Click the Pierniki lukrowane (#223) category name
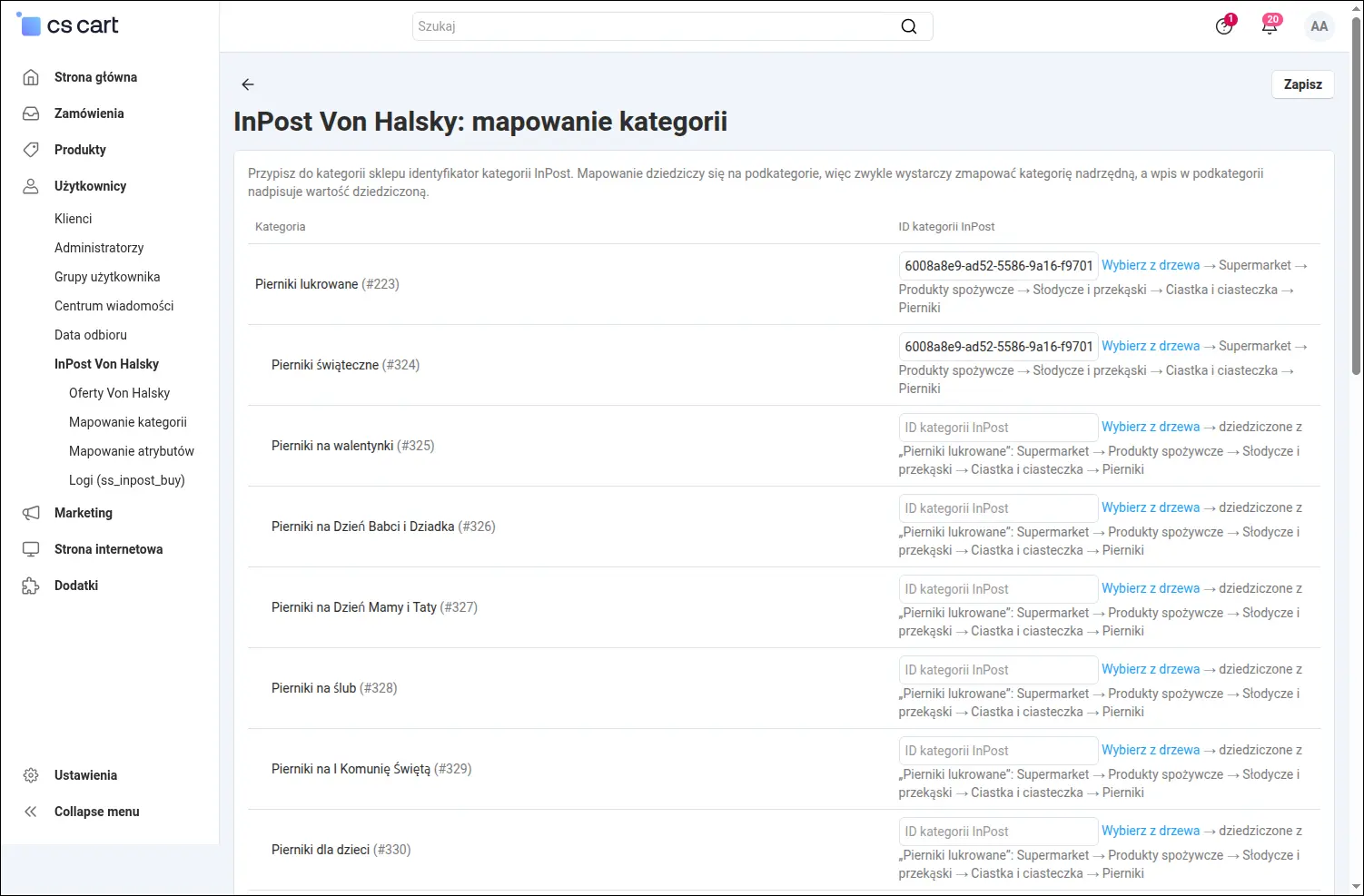This screenshot has width=1364, height=896. point(327,284)
